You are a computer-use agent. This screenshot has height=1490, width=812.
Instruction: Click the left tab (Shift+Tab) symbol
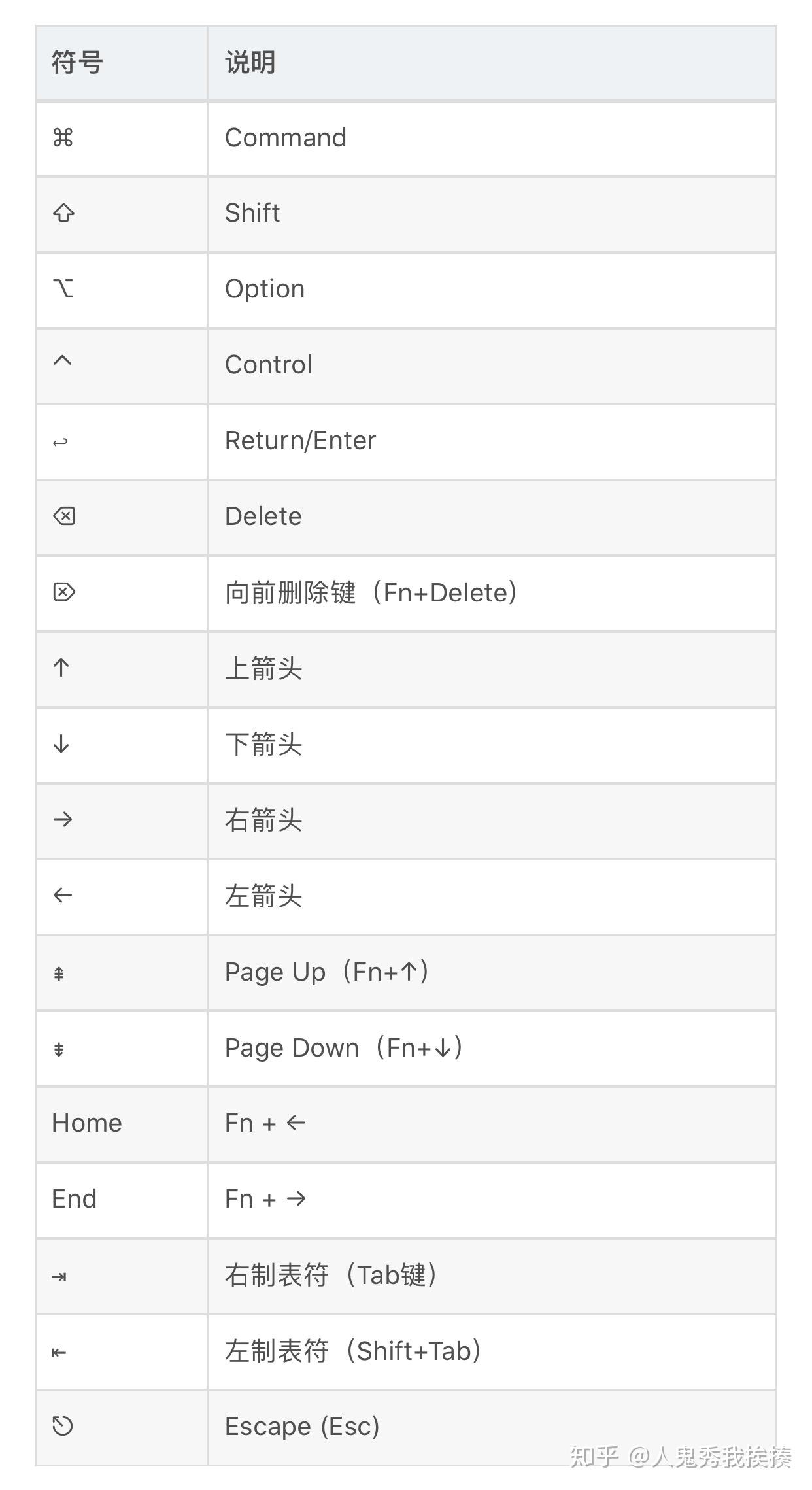click(x=59, y=1352)
